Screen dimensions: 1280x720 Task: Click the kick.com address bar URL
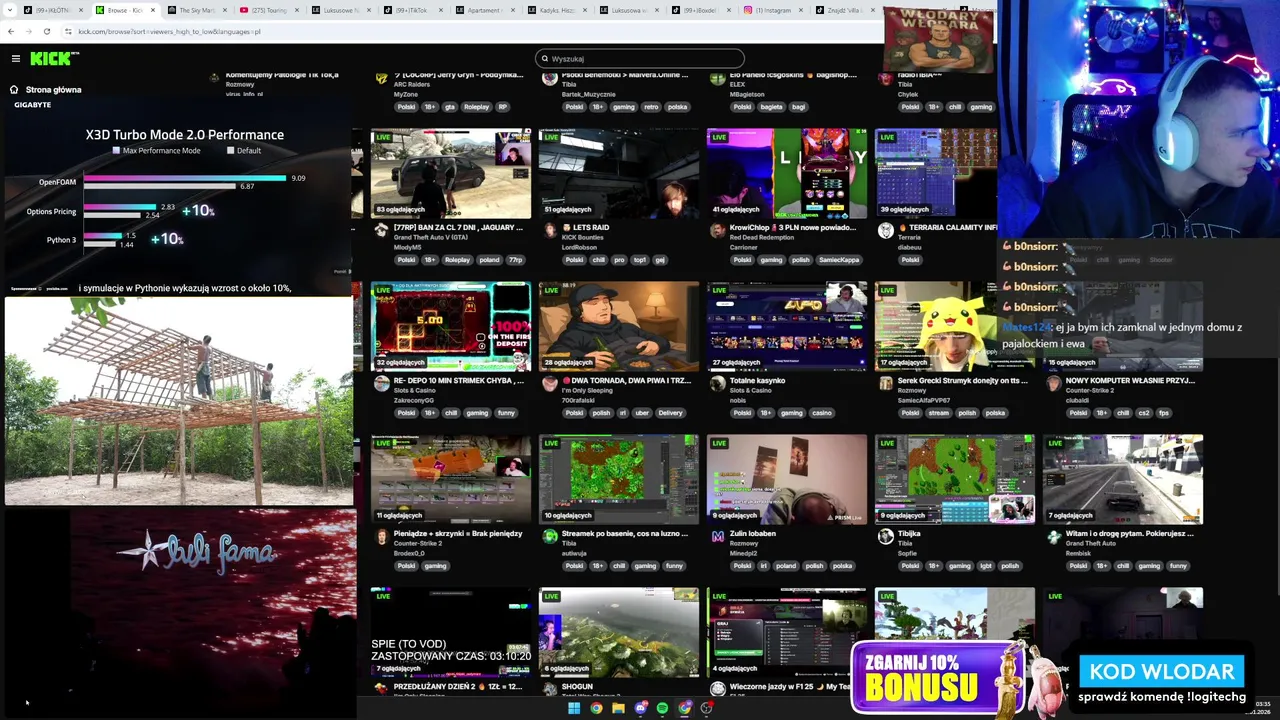pos(170,31)
